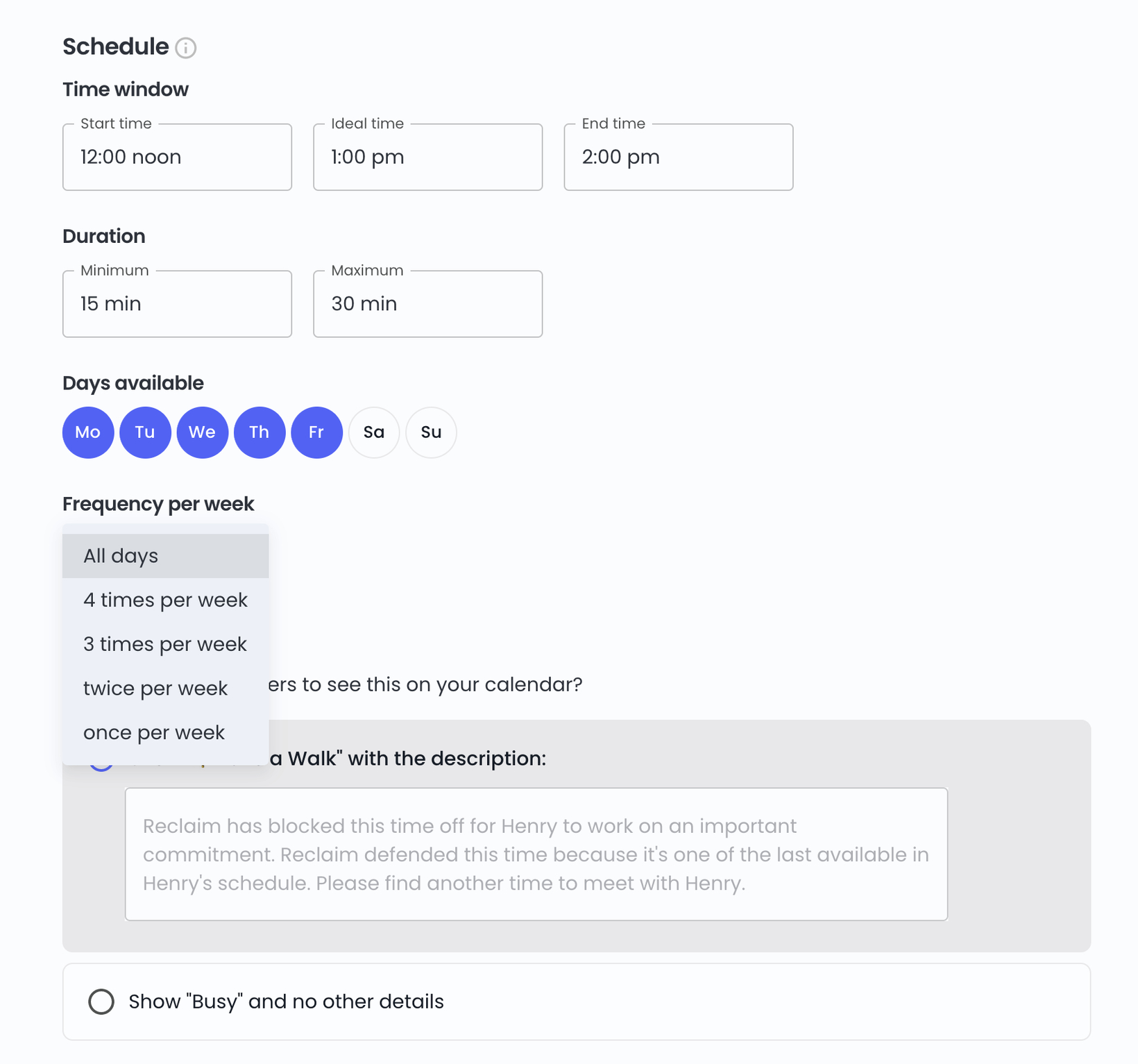Deselect Thursday in Days available
Viewport: 1138px width, 1064px height.
[260, 432]
